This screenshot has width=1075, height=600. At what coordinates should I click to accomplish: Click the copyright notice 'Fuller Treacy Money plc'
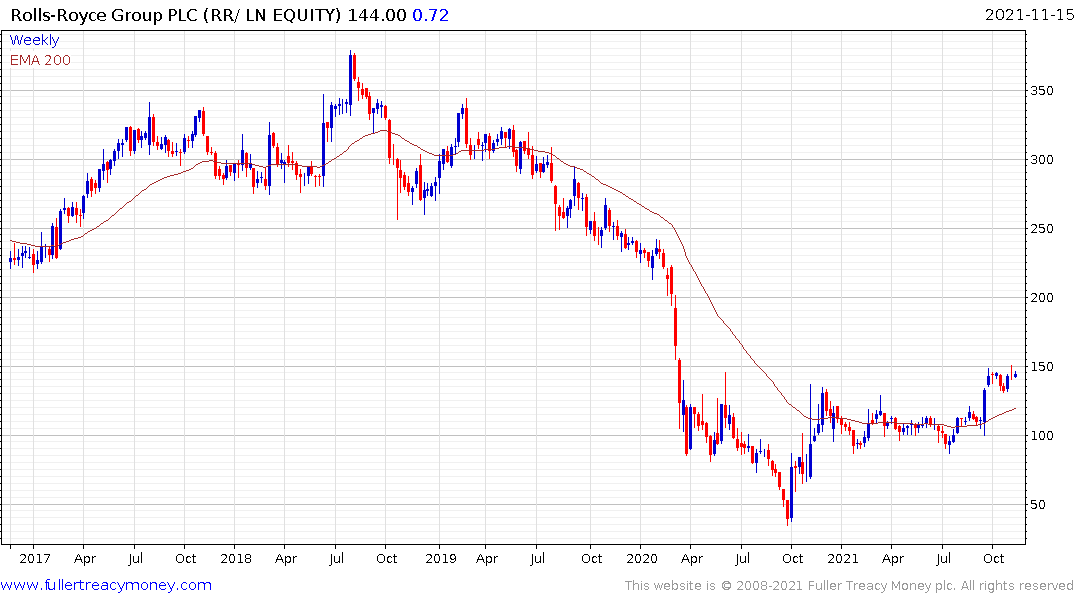point(882,586)
